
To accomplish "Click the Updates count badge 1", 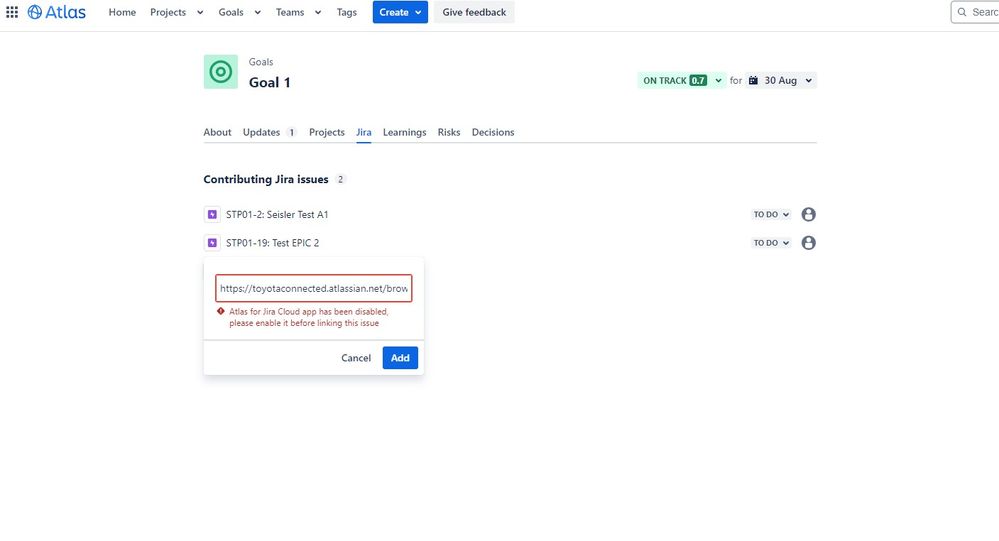I will (x=291, y=133).
